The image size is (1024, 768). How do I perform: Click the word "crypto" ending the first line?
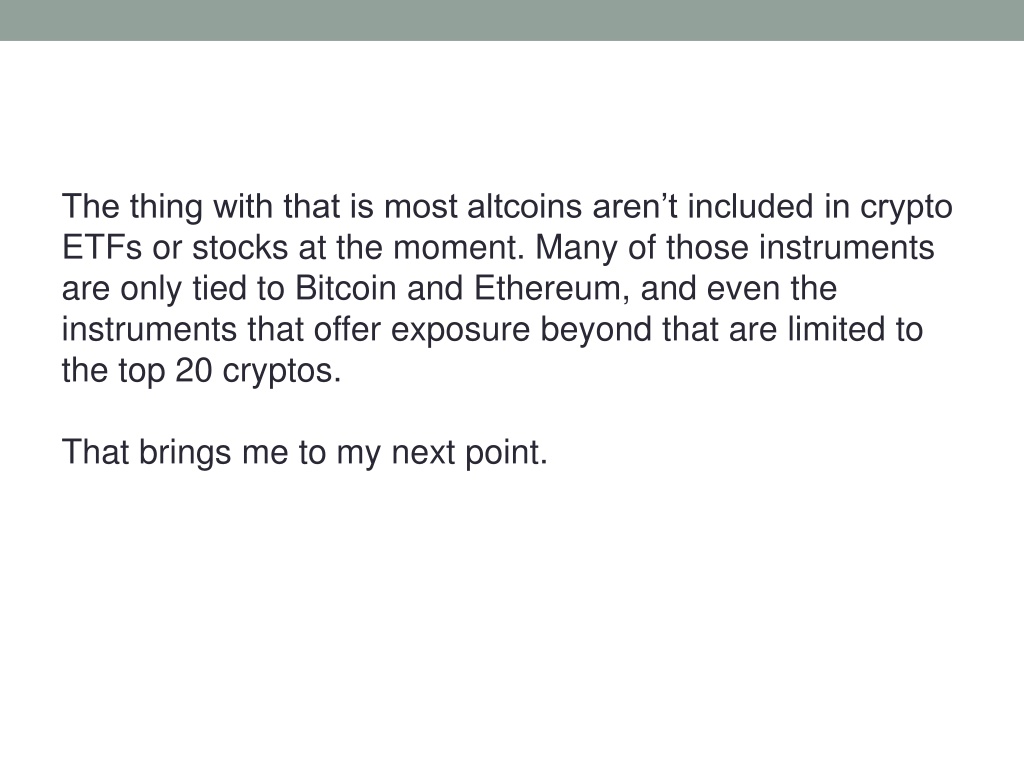click(906, 208)
